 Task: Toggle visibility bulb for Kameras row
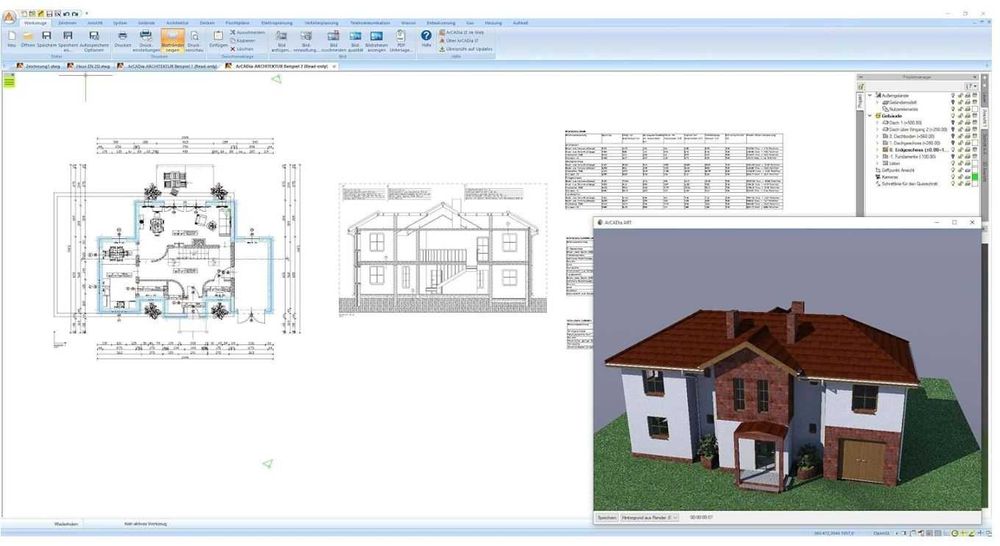click(x=953, y=177)
